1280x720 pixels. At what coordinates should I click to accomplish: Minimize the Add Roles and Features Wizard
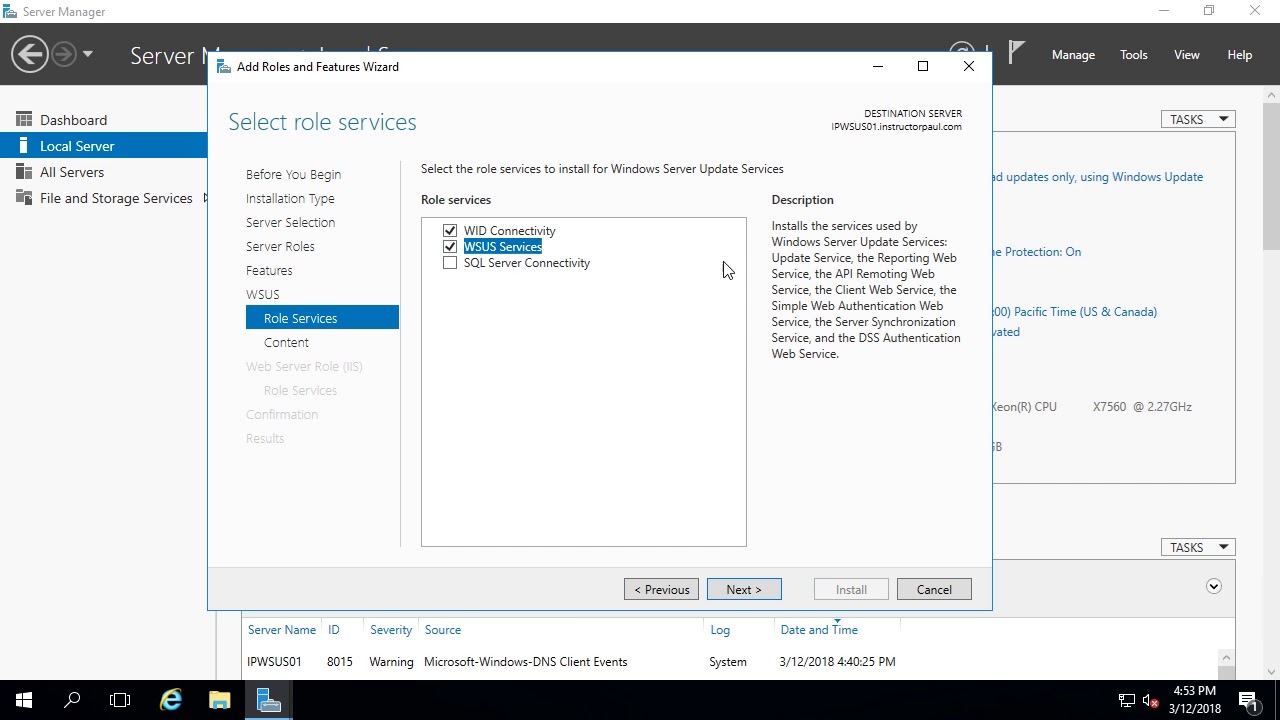click(x=878, y=67)
